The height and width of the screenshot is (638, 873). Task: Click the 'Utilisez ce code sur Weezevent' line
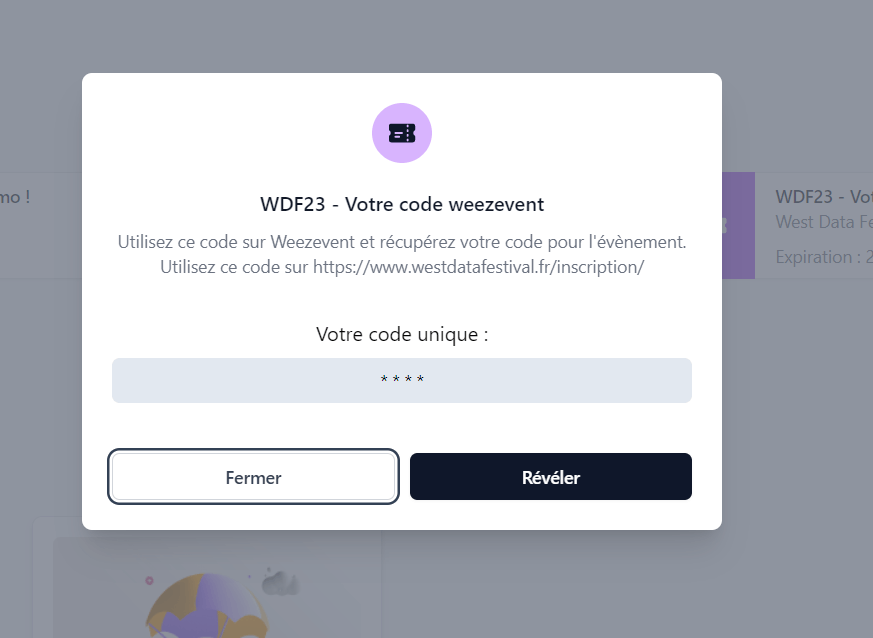[x=402, y=242]
